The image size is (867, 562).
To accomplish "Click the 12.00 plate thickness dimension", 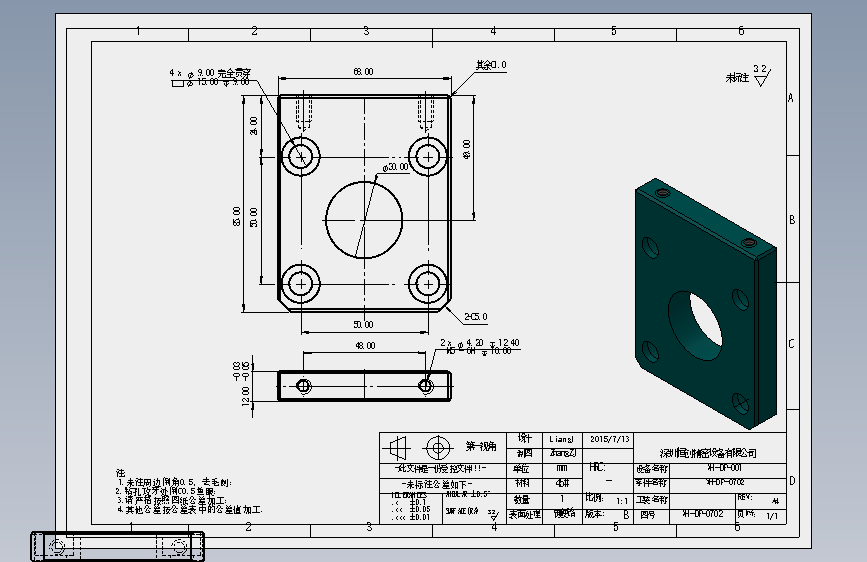I will pos(246,396).
